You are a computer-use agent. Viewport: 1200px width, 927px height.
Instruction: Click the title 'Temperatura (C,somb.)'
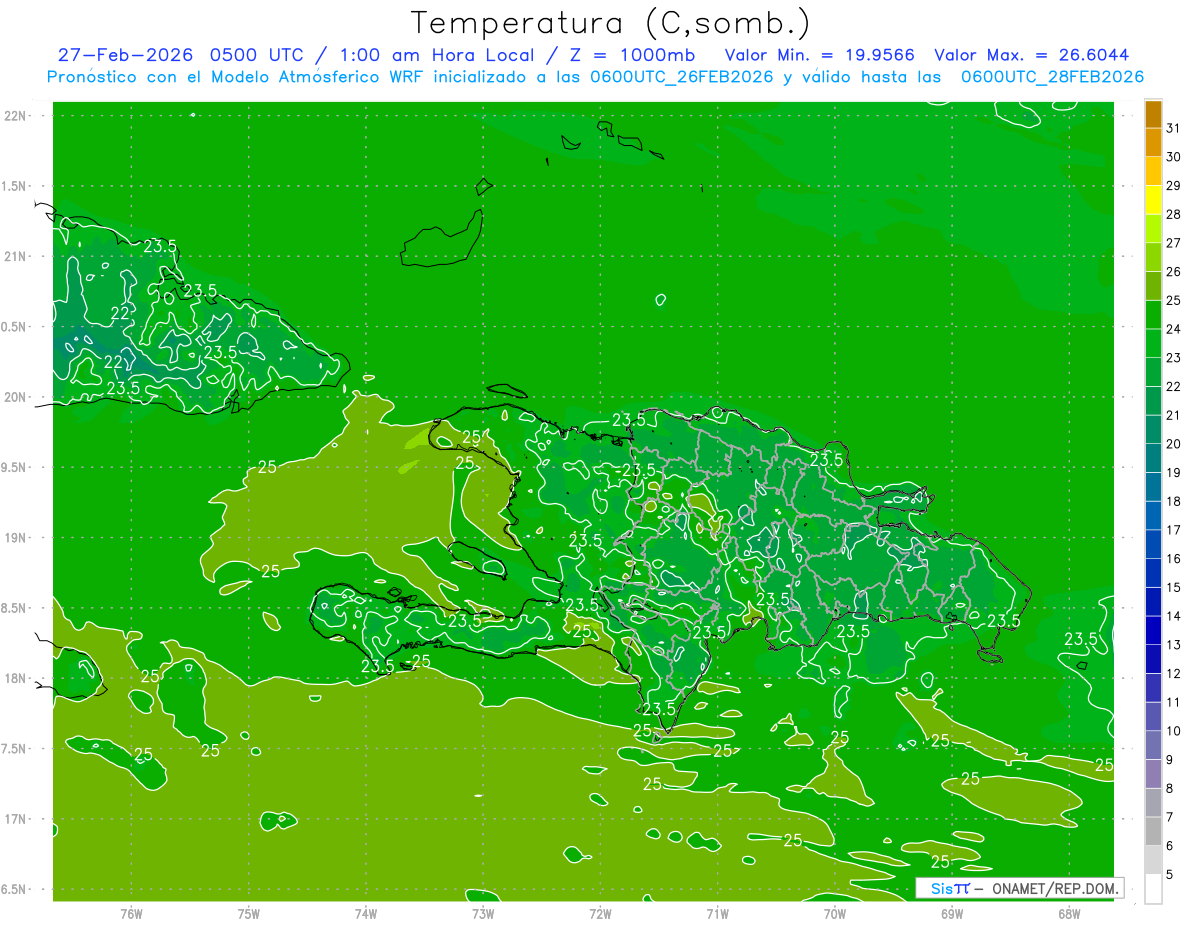(611, 23)
